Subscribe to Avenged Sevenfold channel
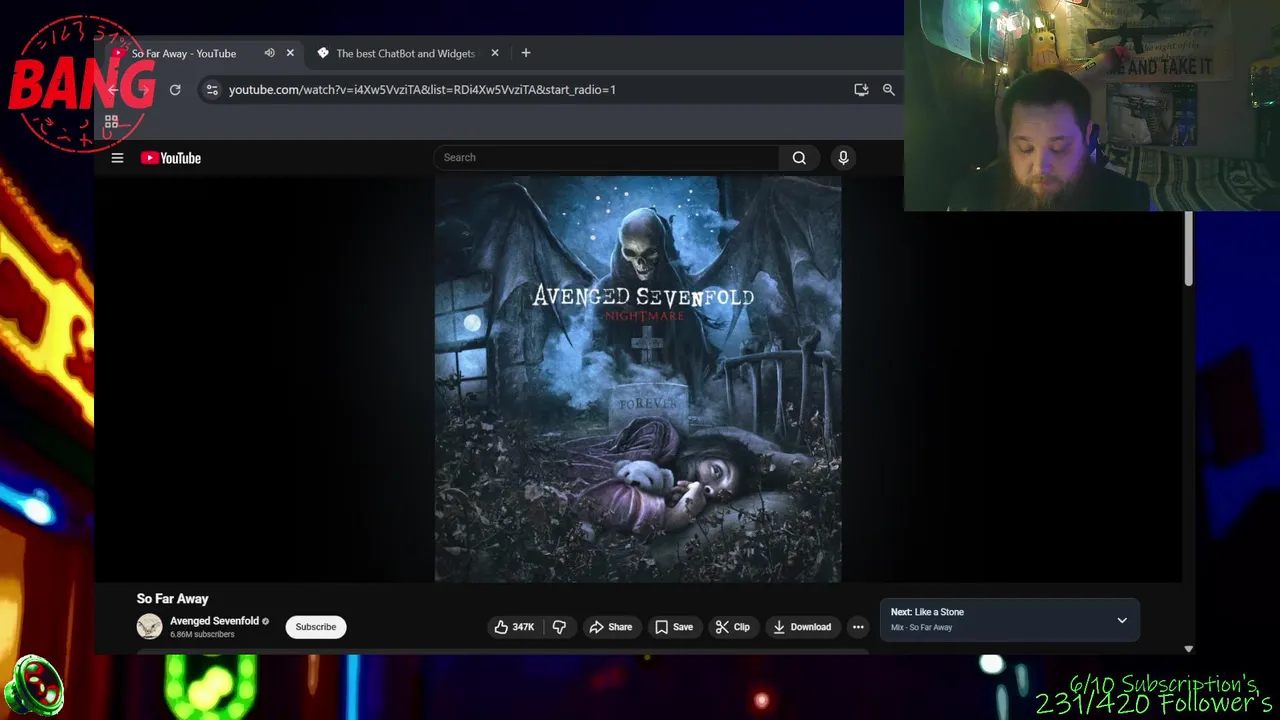 coord(316,627)
